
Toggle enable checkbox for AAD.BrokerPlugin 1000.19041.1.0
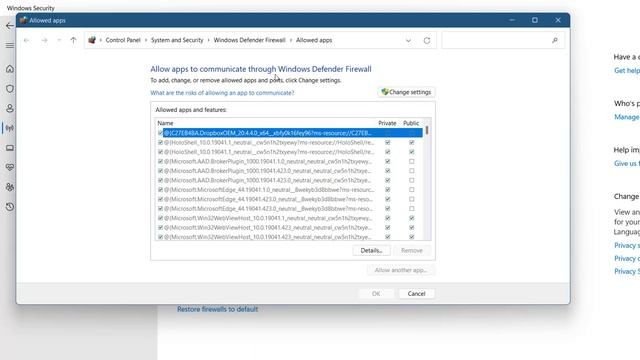tap(160, 162)
